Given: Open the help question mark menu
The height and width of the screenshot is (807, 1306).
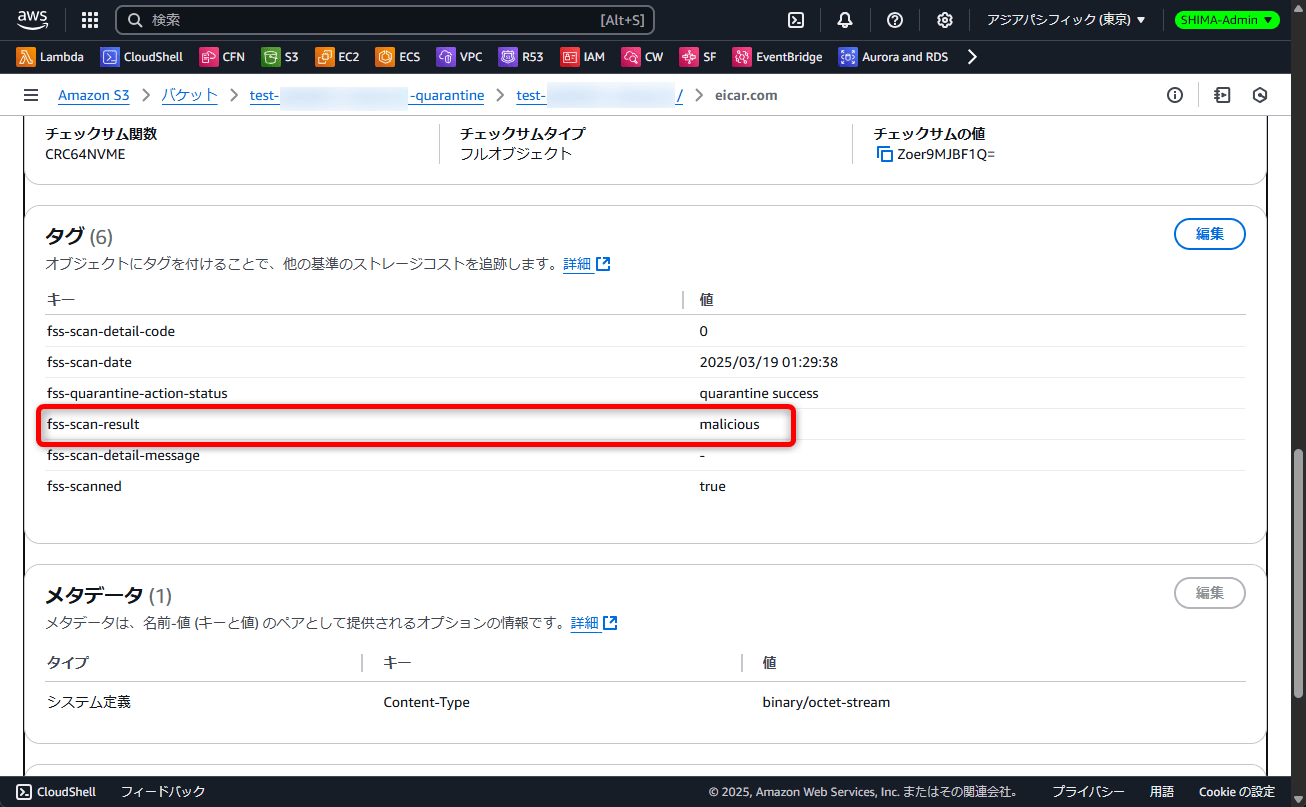Looking at the screenshot, I should point(895,20).
